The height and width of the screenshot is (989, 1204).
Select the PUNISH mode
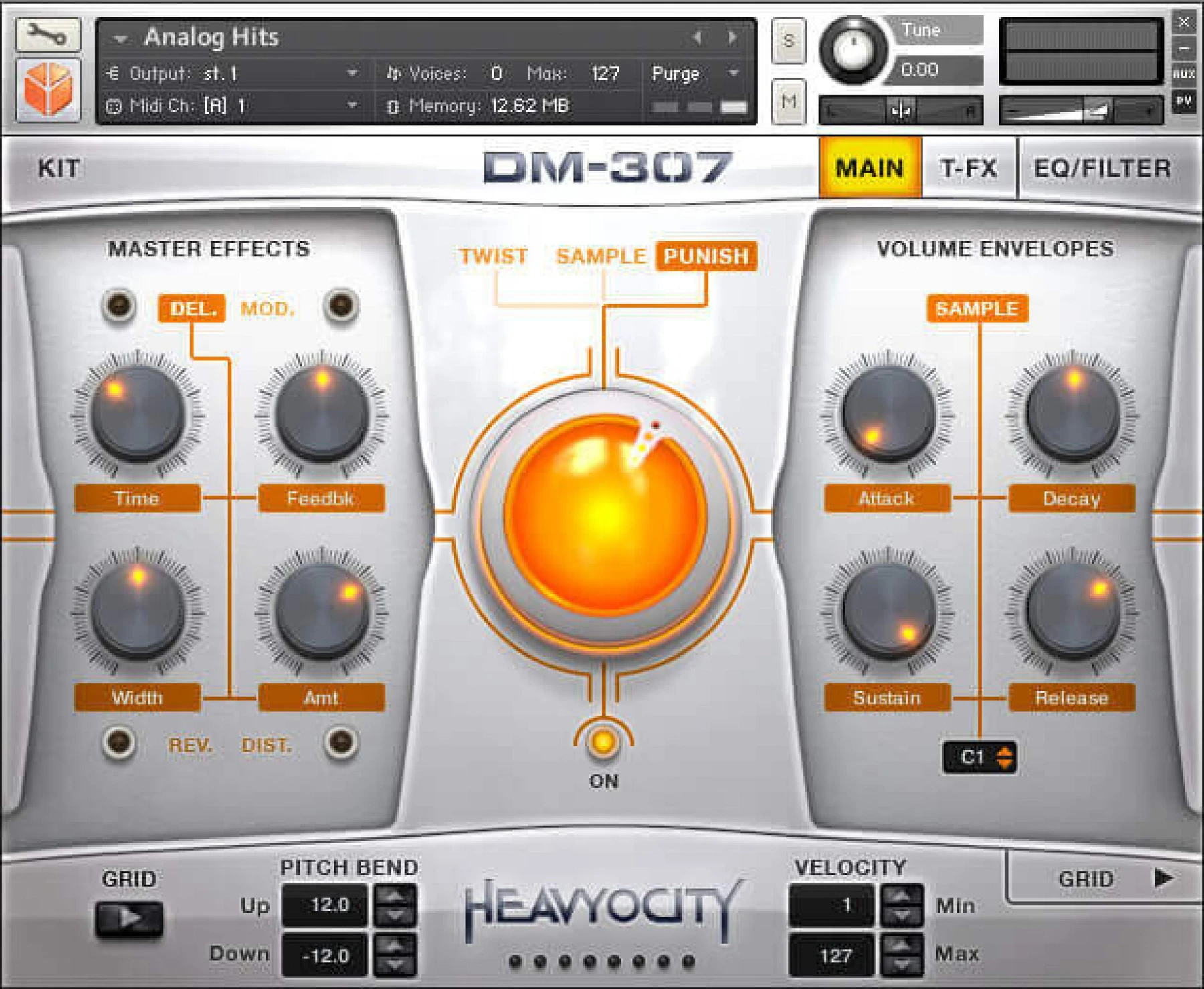point(706,256)
